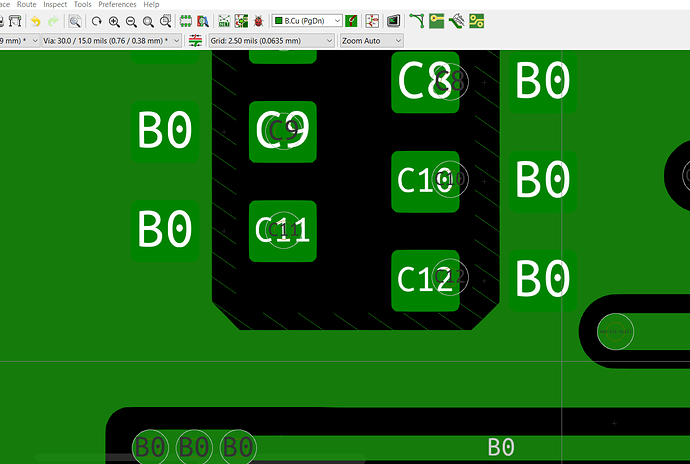Click the white B0 track label at bottom
The height and width of the screenshot is (464, 690).
(x=501, y=448)
